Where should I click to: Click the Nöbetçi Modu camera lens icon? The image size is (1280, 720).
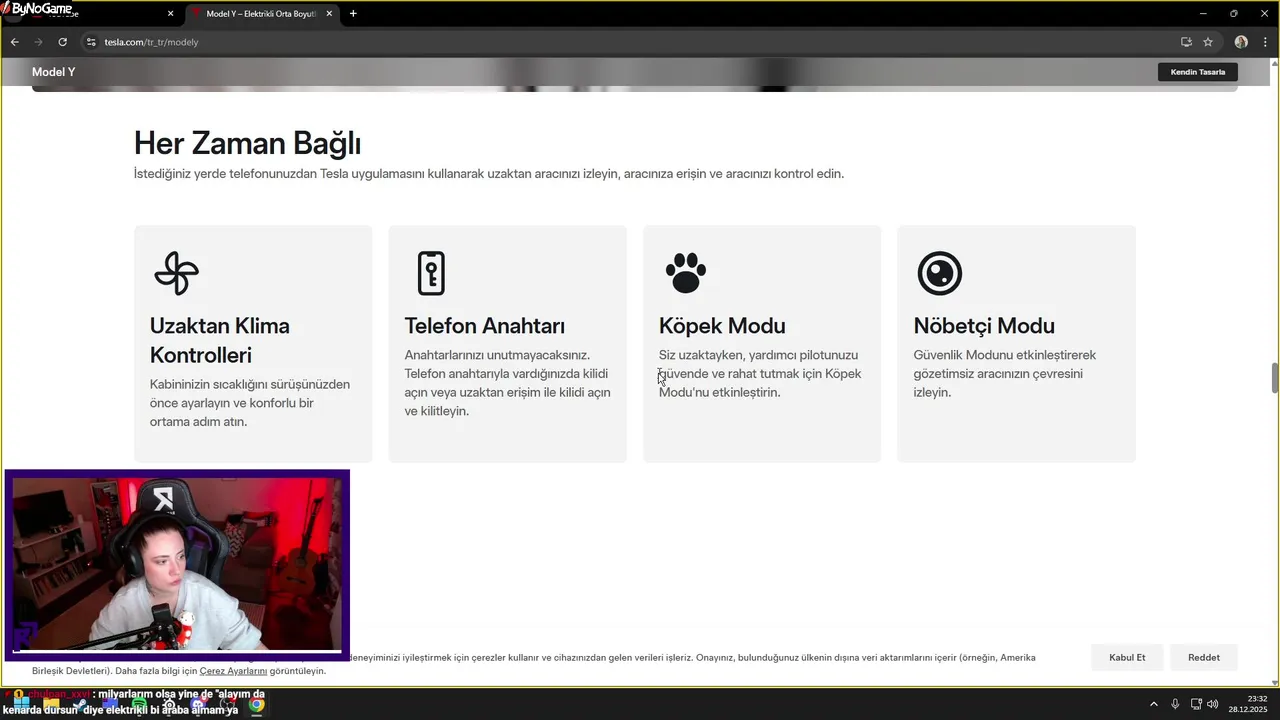click(940, 273)
